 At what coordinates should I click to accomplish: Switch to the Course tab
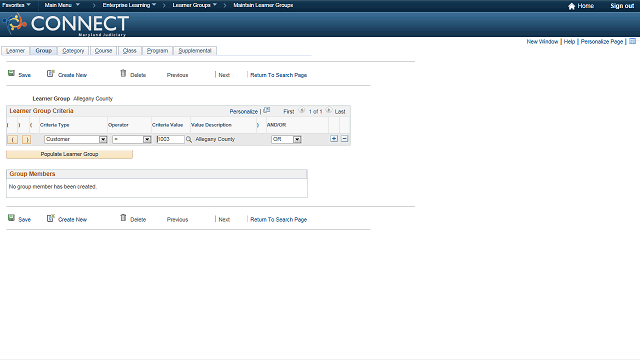[x=103, y=51]
